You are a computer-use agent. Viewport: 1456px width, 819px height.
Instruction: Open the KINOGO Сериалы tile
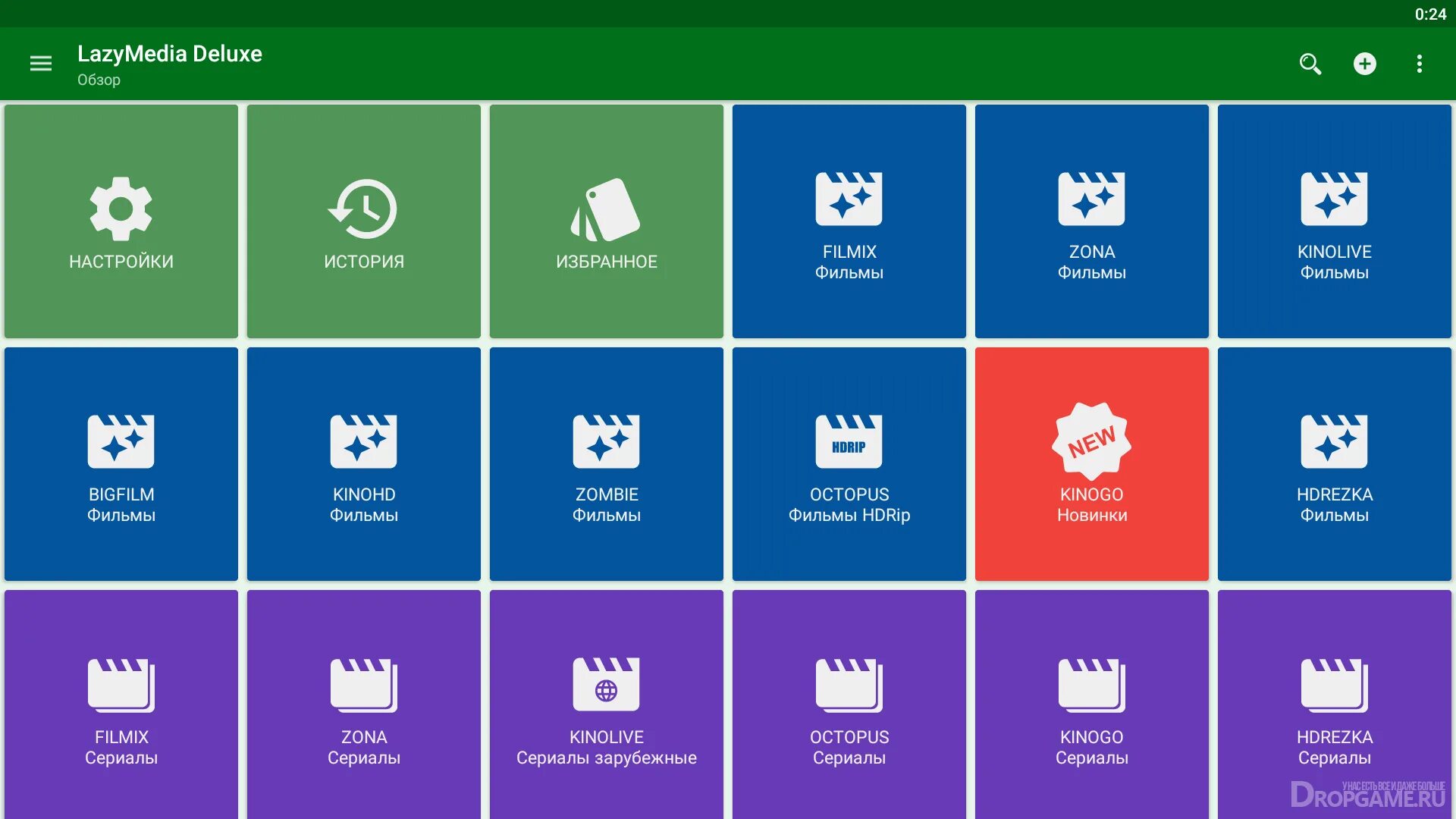pos(1092,704)
